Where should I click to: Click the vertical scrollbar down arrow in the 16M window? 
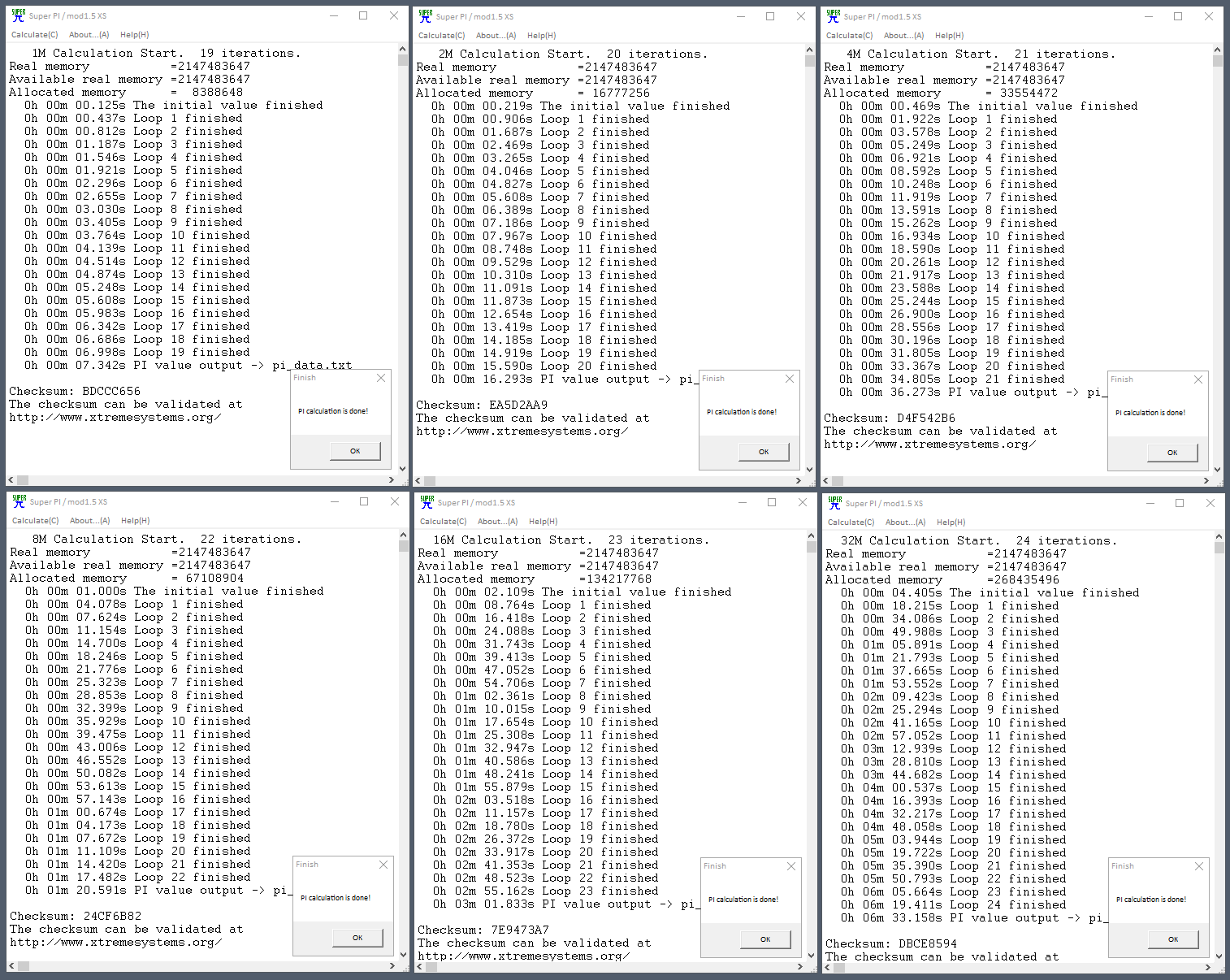(812, 956)
